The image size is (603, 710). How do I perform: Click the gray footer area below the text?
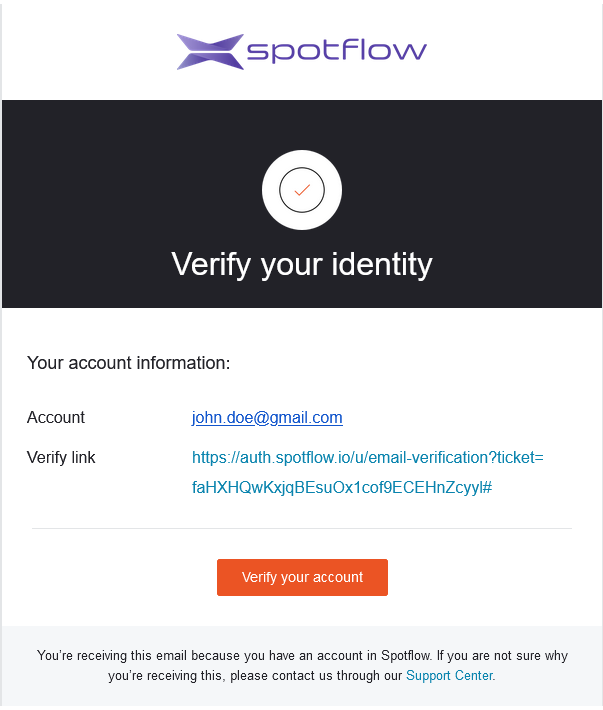302,698
